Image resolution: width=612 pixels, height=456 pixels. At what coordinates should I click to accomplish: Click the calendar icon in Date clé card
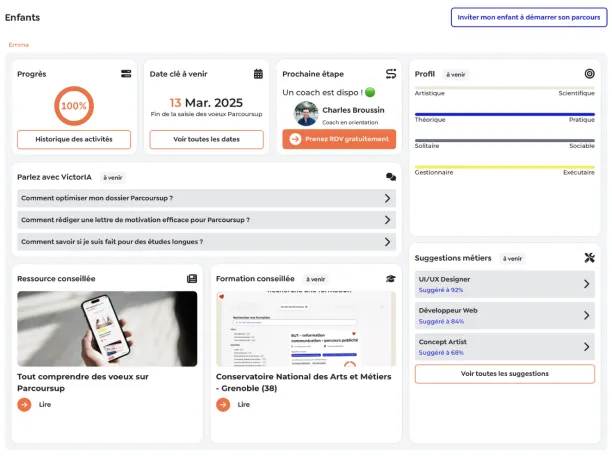(258, 74)
